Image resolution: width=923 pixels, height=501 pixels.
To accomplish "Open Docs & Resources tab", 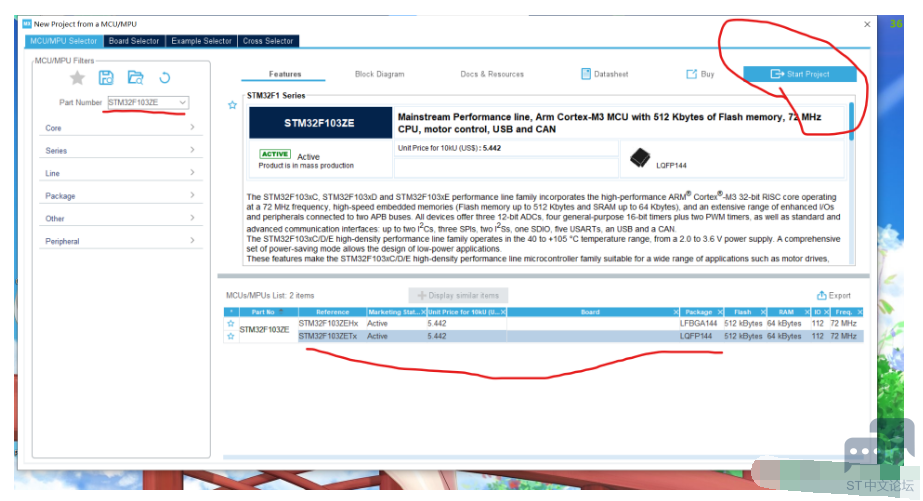I will tap(492, 74).
